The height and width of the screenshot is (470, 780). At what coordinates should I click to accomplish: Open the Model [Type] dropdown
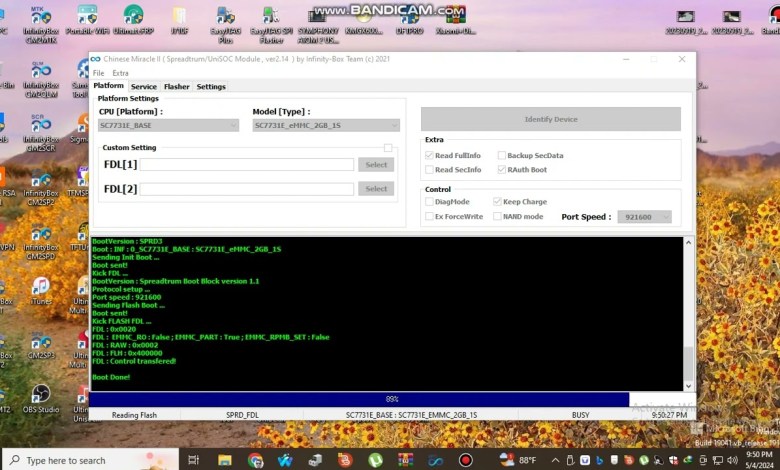pyautogui.click(x=326, y=125)
